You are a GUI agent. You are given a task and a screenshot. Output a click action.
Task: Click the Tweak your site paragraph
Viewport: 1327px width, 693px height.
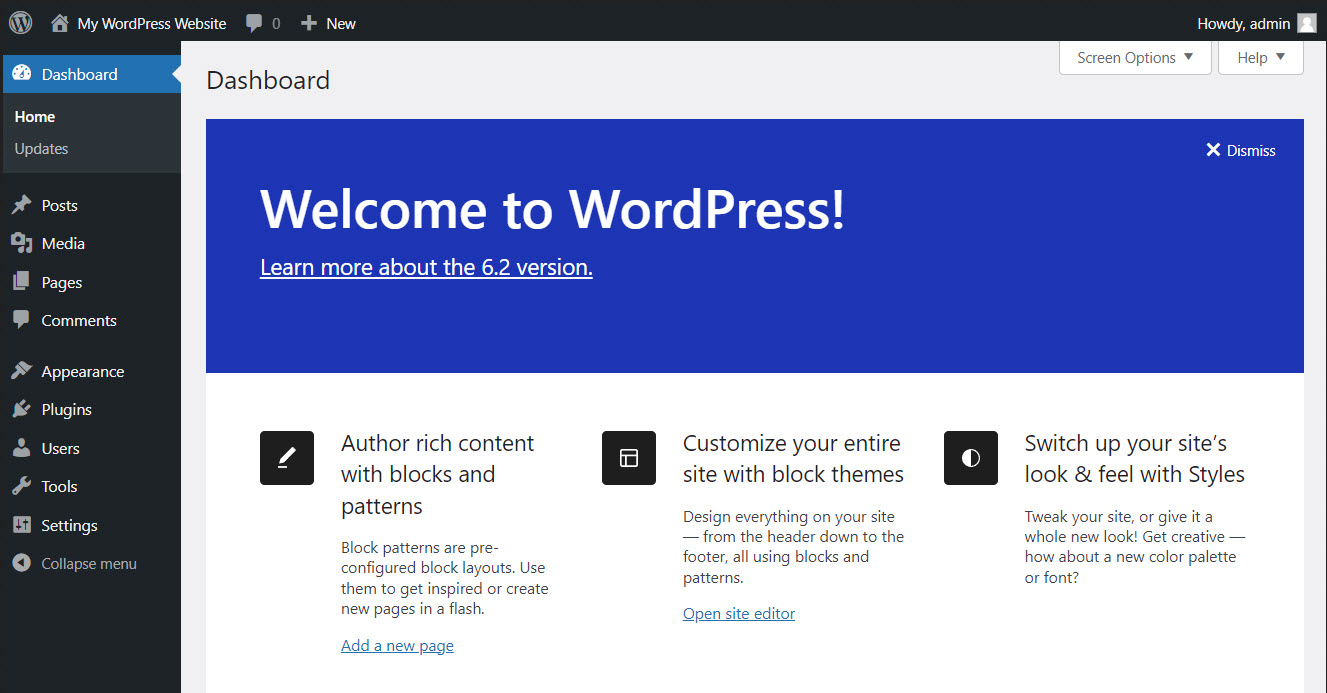click(1135, 547)
